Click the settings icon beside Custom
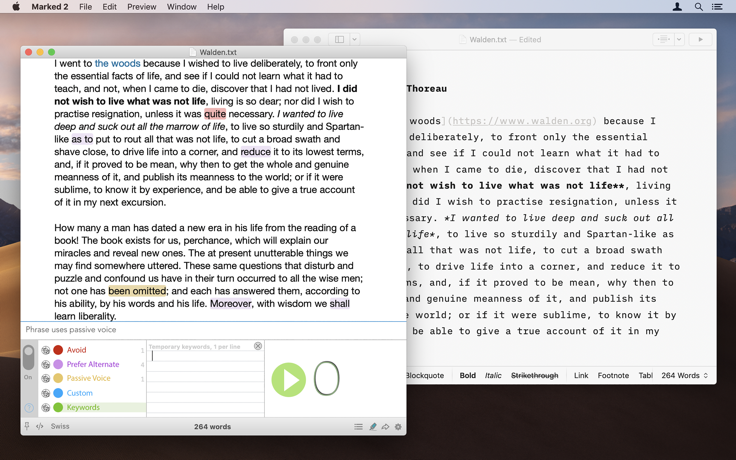This screenshot has height=460, width=736. pos(46,393)
